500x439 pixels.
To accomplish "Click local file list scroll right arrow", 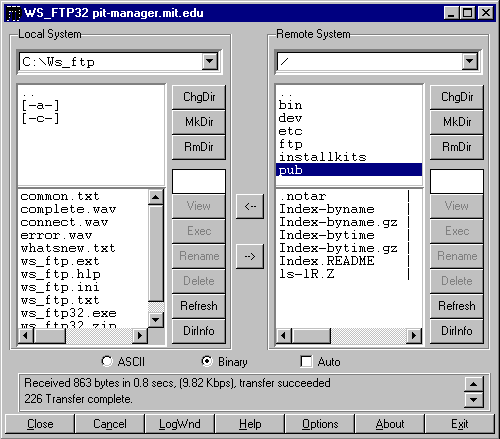I will [140, 335].
